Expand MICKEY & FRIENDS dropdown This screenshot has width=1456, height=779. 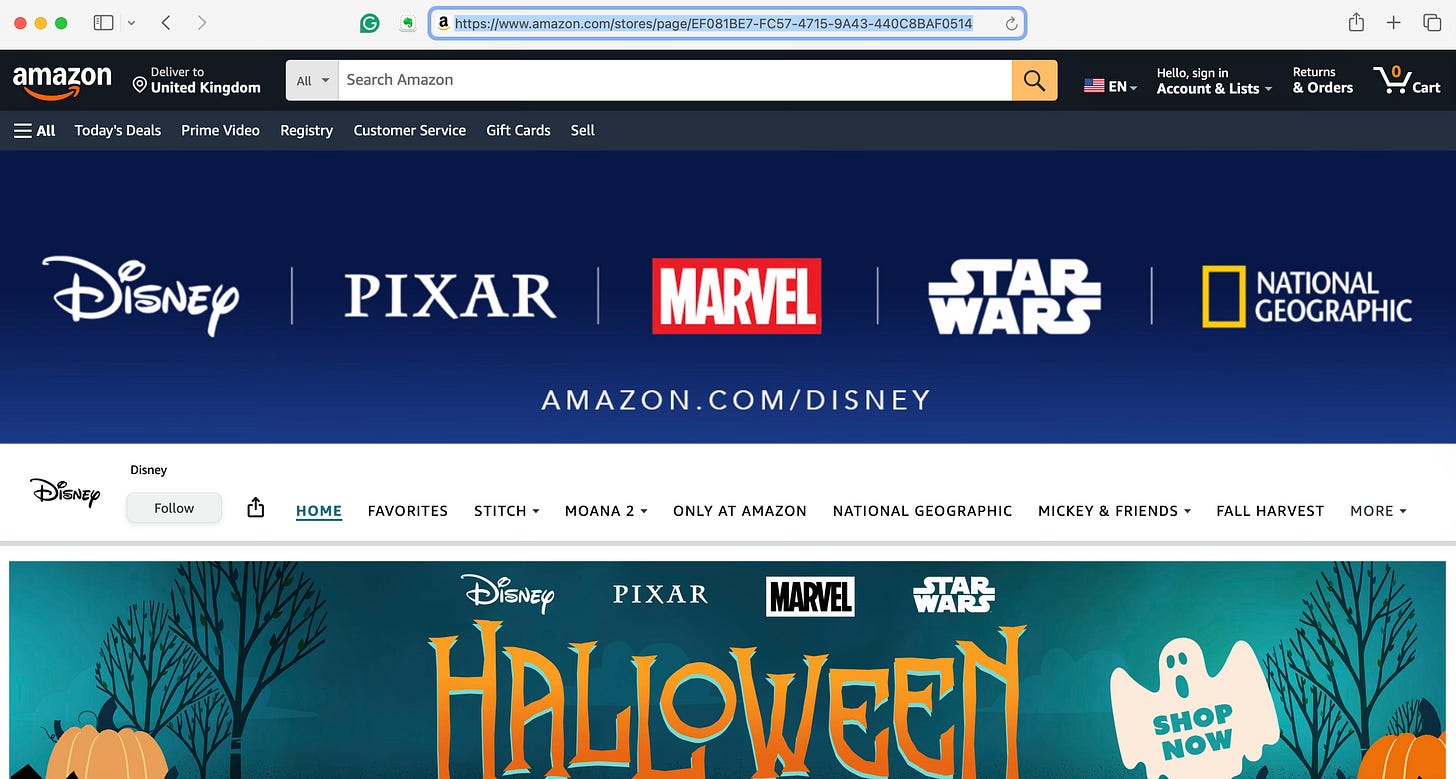[1115, 511]
